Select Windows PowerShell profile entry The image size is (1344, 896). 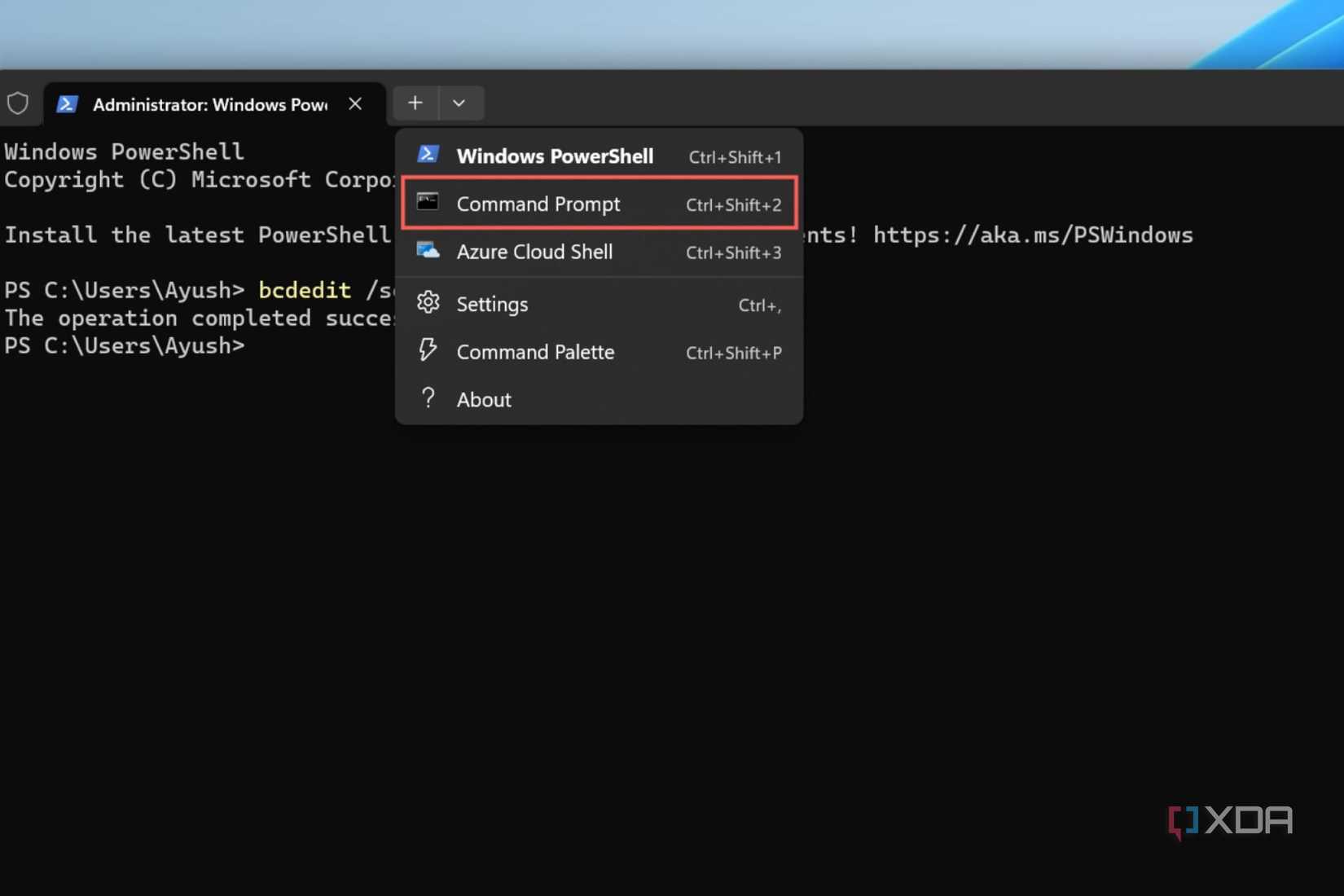coord(555,156)
